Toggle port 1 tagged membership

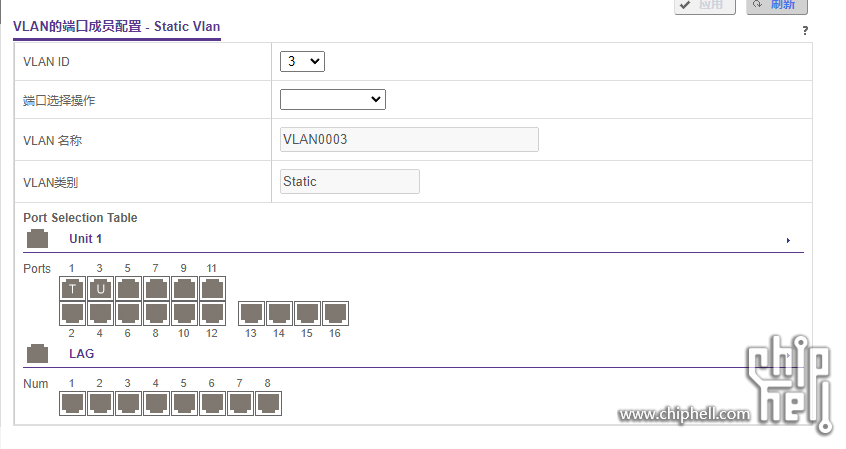(x=72, y=289)
